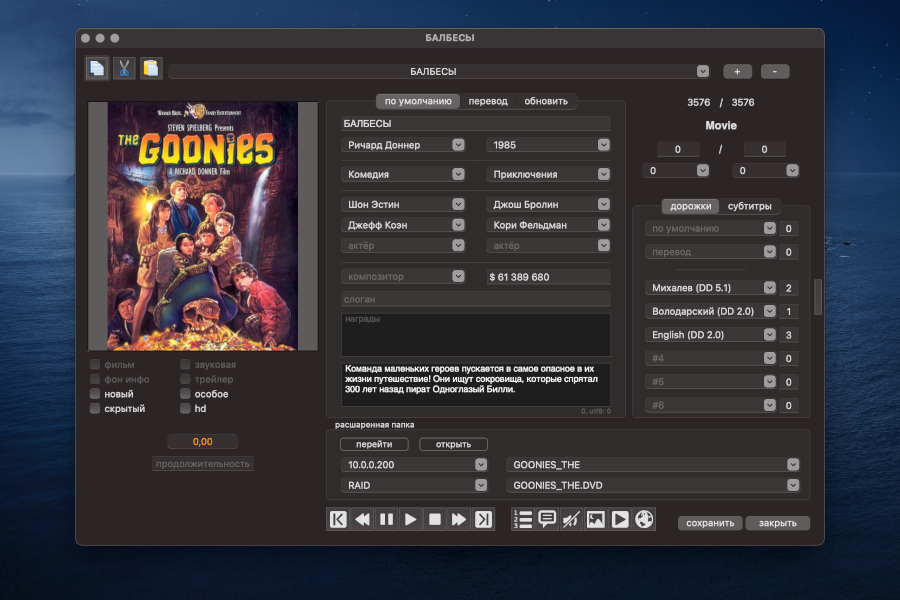Click the orange rating value 0,00

(203, 442)
